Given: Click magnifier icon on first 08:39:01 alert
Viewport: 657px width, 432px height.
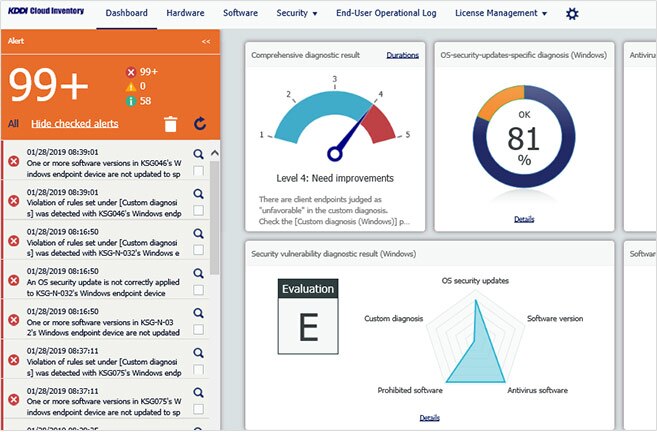Looking at the screenshot, I should point(198,154).
